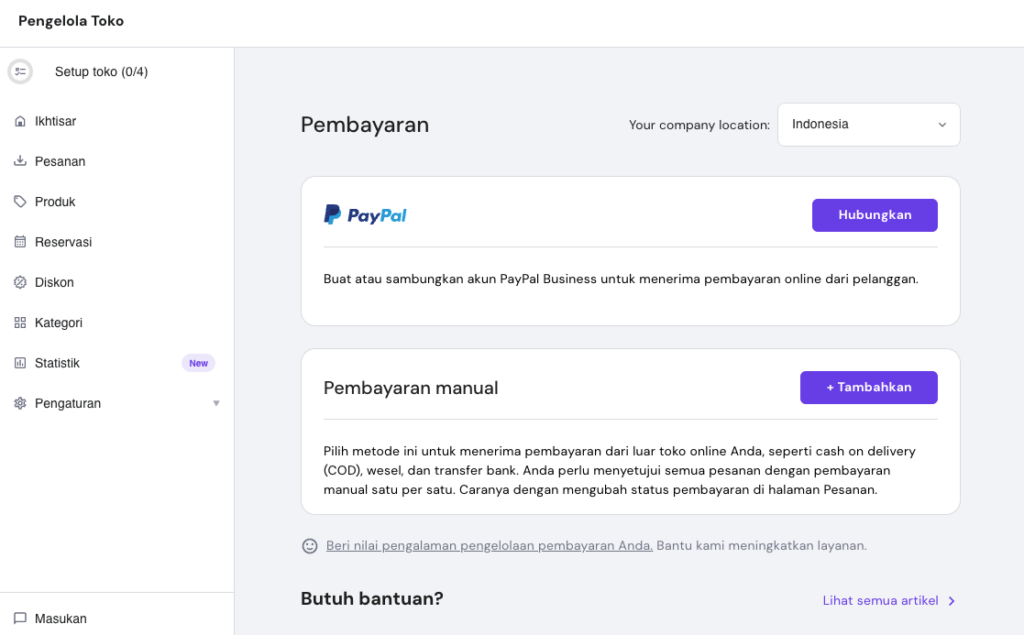Open the Statistik chart icon
This screenshot has height=635, width=1024.
[19, 363]
